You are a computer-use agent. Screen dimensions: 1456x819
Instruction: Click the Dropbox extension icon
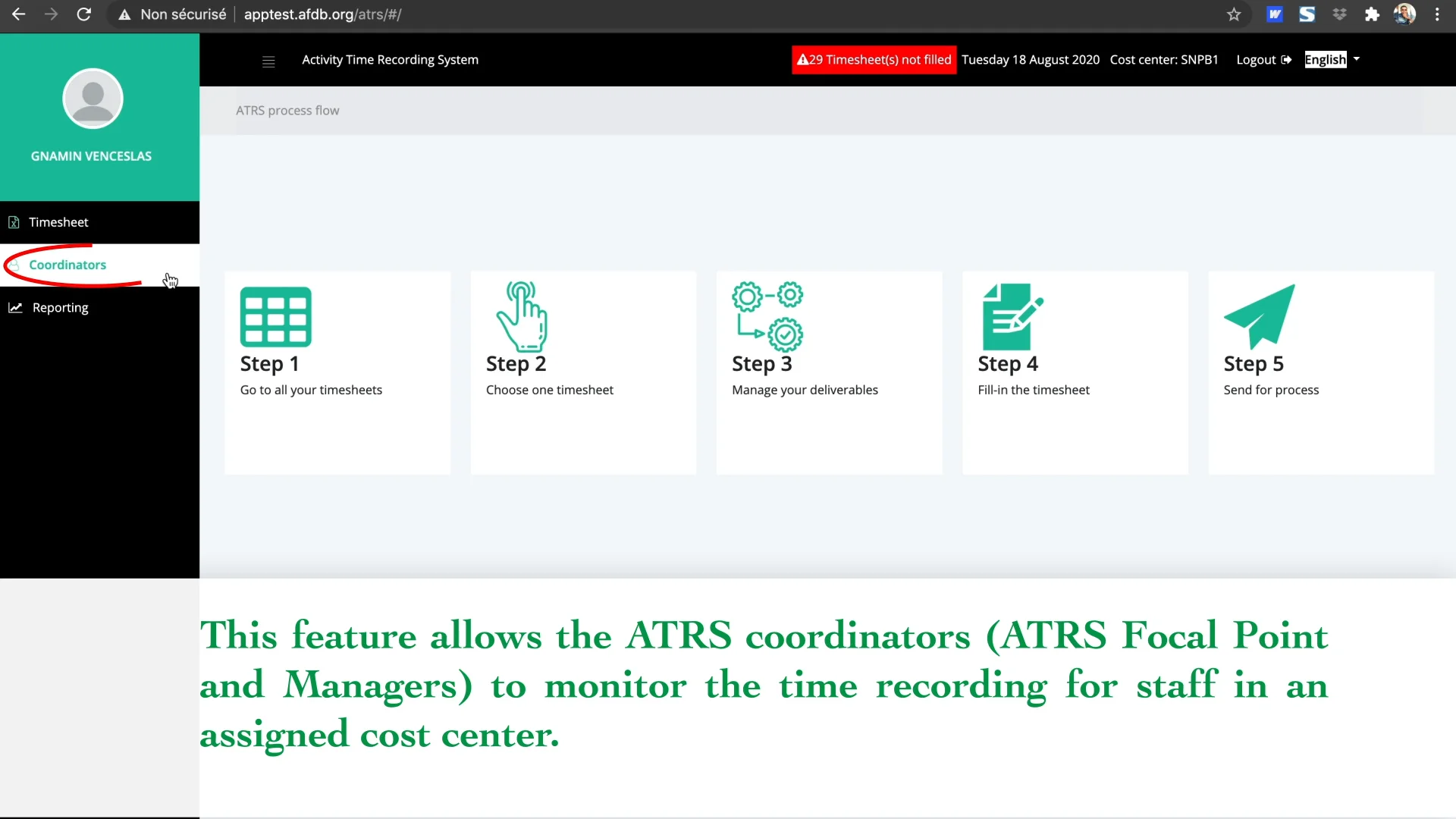[1340, 14]
